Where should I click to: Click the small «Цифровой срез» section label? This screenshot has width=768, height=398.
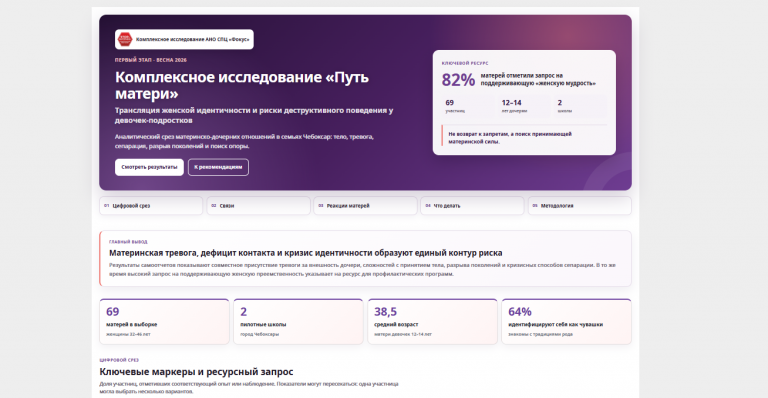coord(119,360)
